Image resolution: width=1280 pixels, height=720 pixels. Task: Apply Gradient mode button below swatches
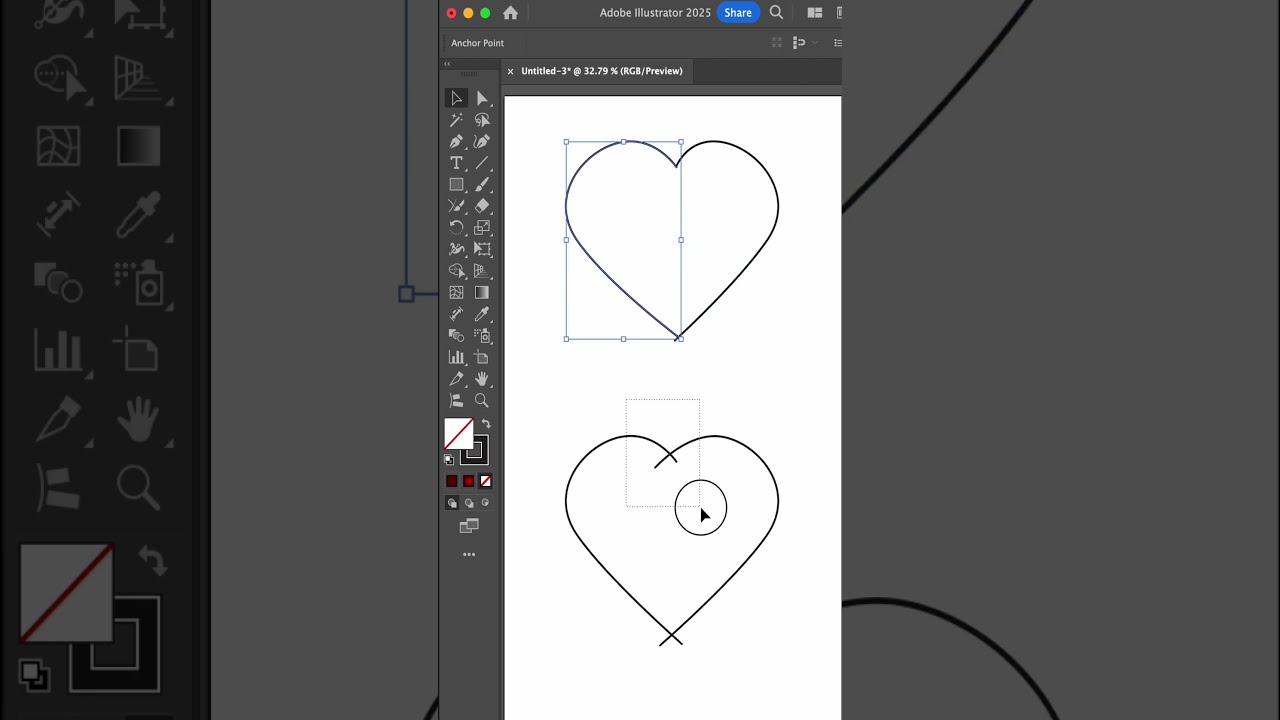click(x=469, y=481)
